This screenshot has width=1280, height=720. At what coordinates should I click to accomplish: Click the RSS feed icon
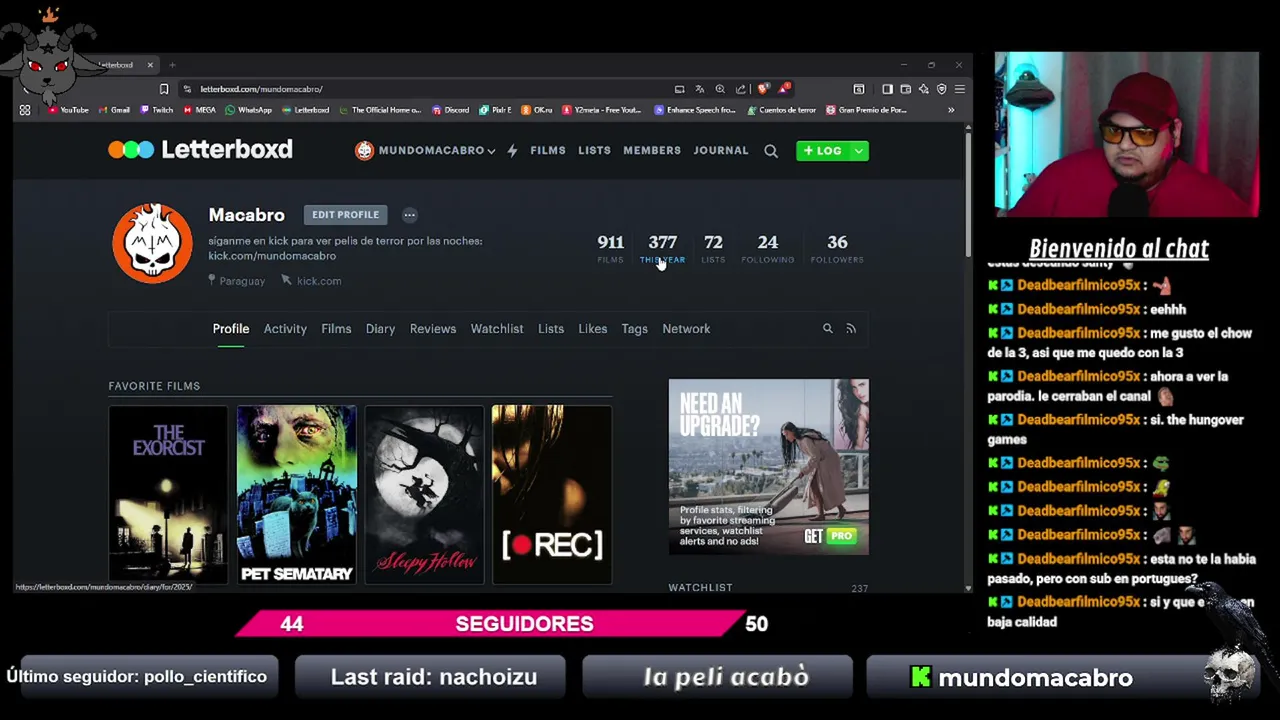[x=851, y=328]
